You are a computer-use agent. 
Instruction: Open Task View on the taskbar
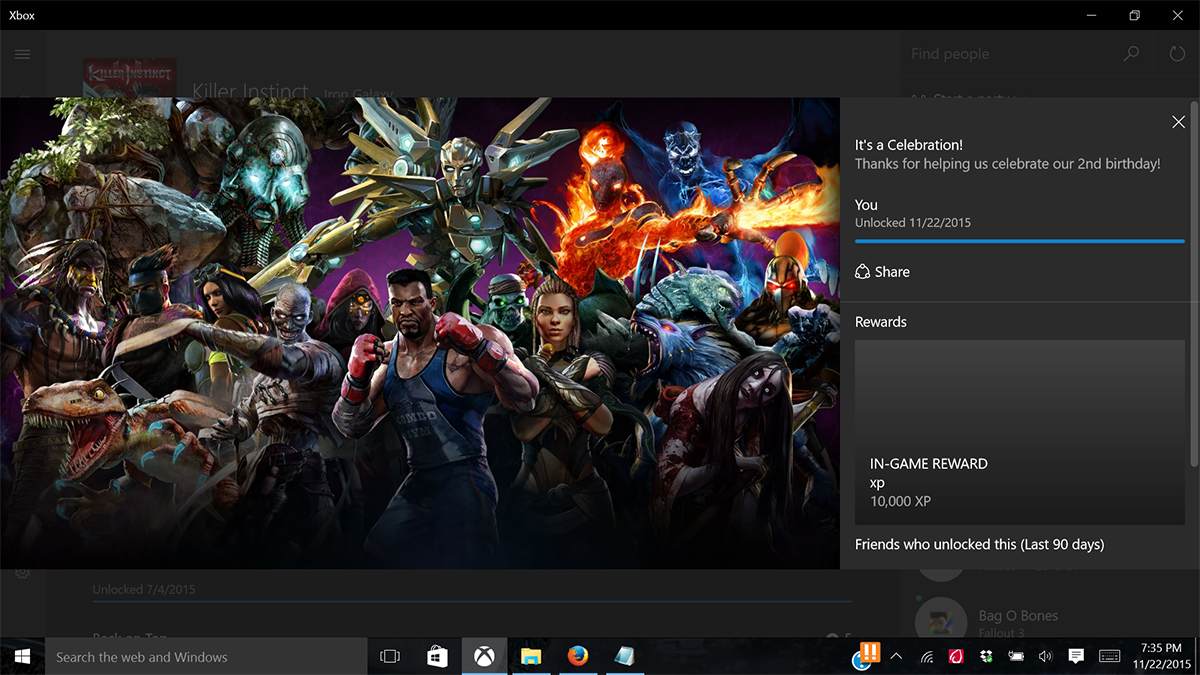[390, 657]
